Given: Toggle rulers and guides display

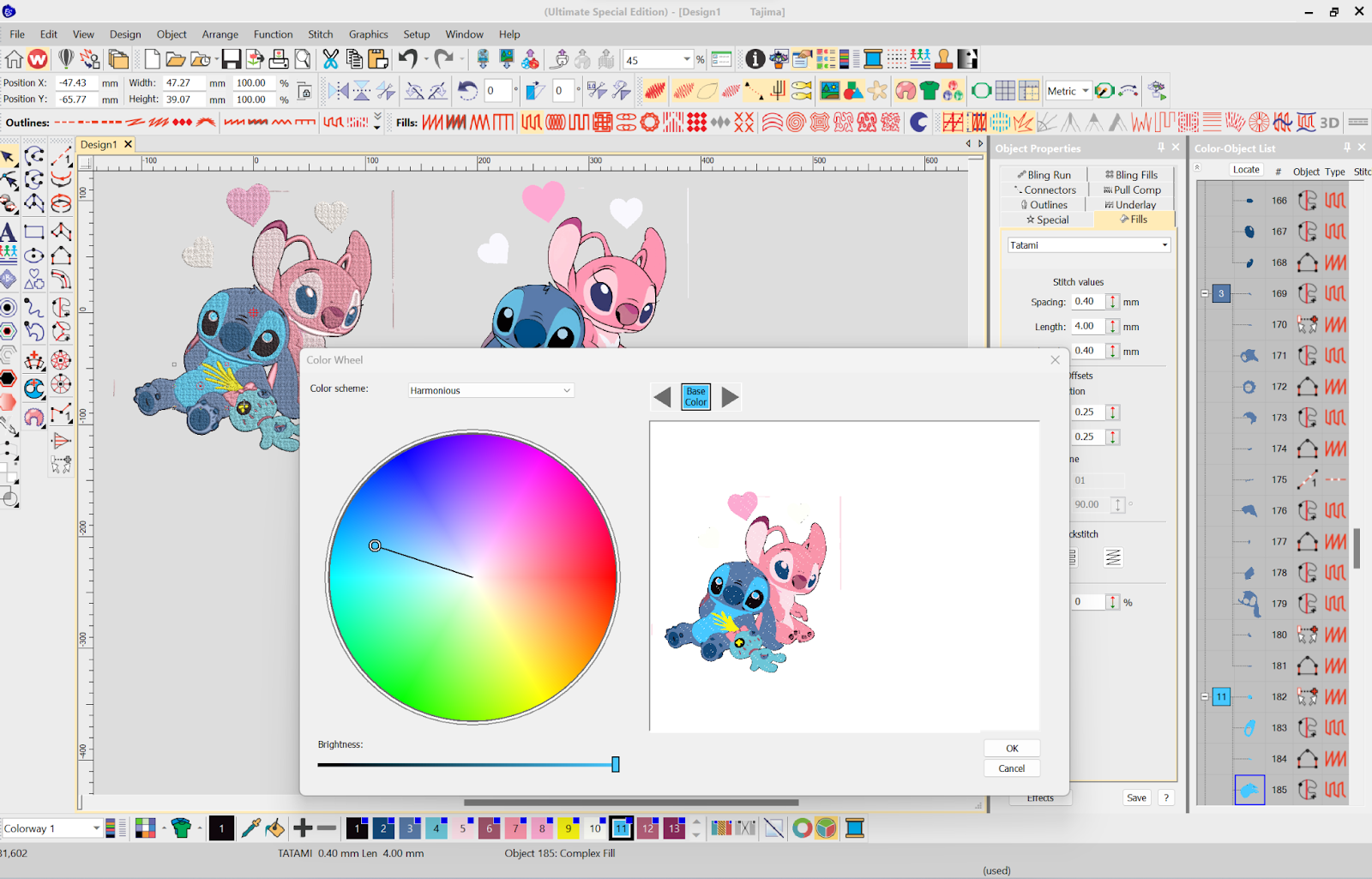Looking at the screenshot, I should (1029, 91).
